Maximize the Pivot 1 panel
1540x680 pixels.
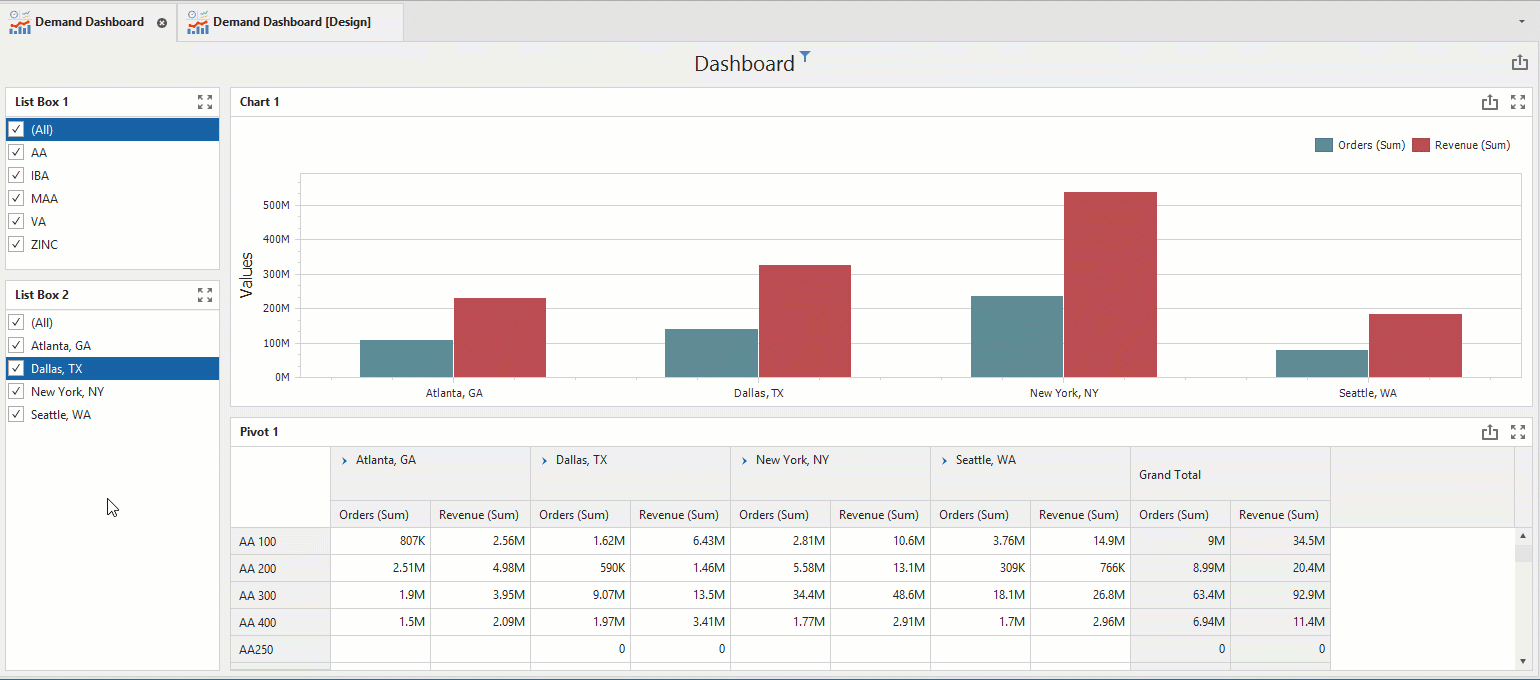[x=1518, y=432]
